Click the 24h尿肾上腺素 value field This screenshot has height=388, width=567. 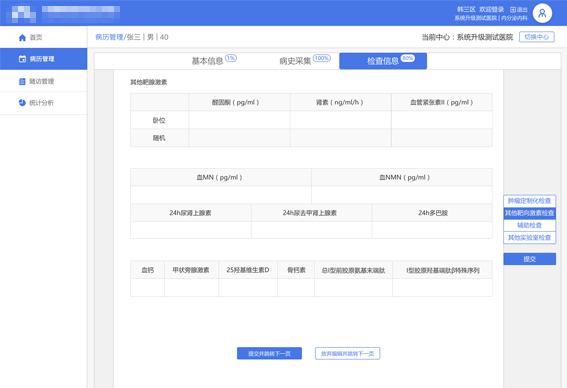pos(191,230)
